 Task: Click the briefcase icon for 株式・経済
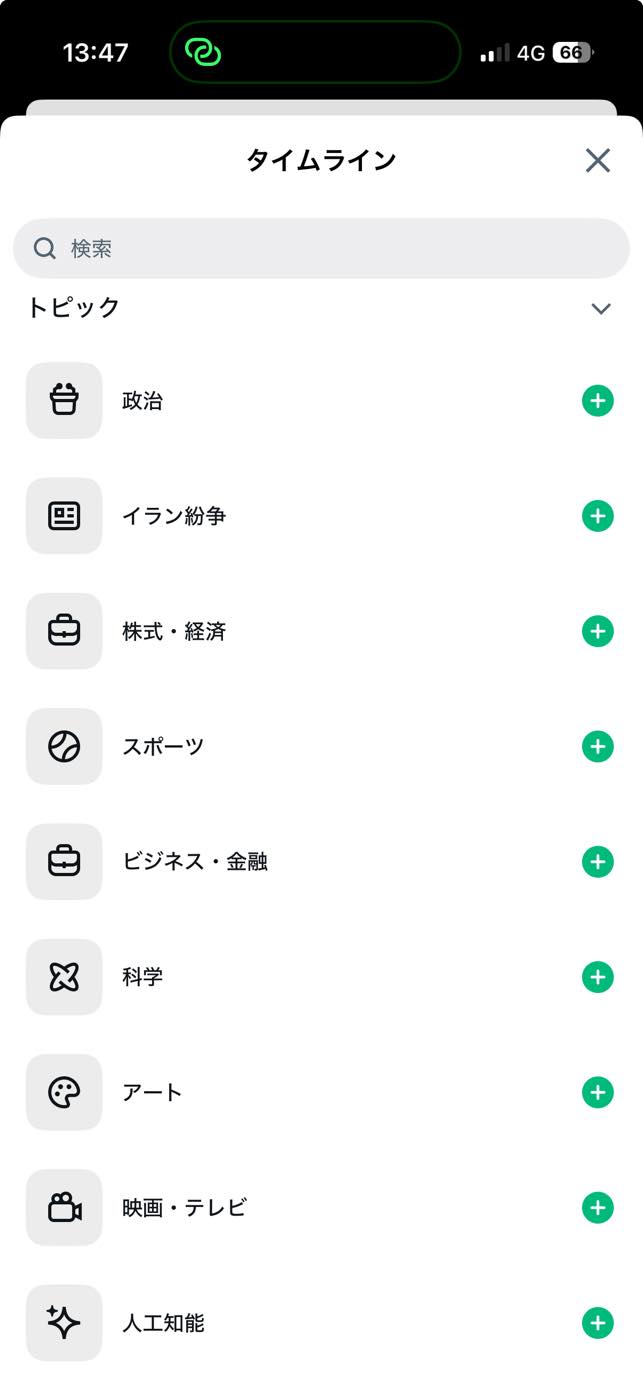click(x=63, y=631)
